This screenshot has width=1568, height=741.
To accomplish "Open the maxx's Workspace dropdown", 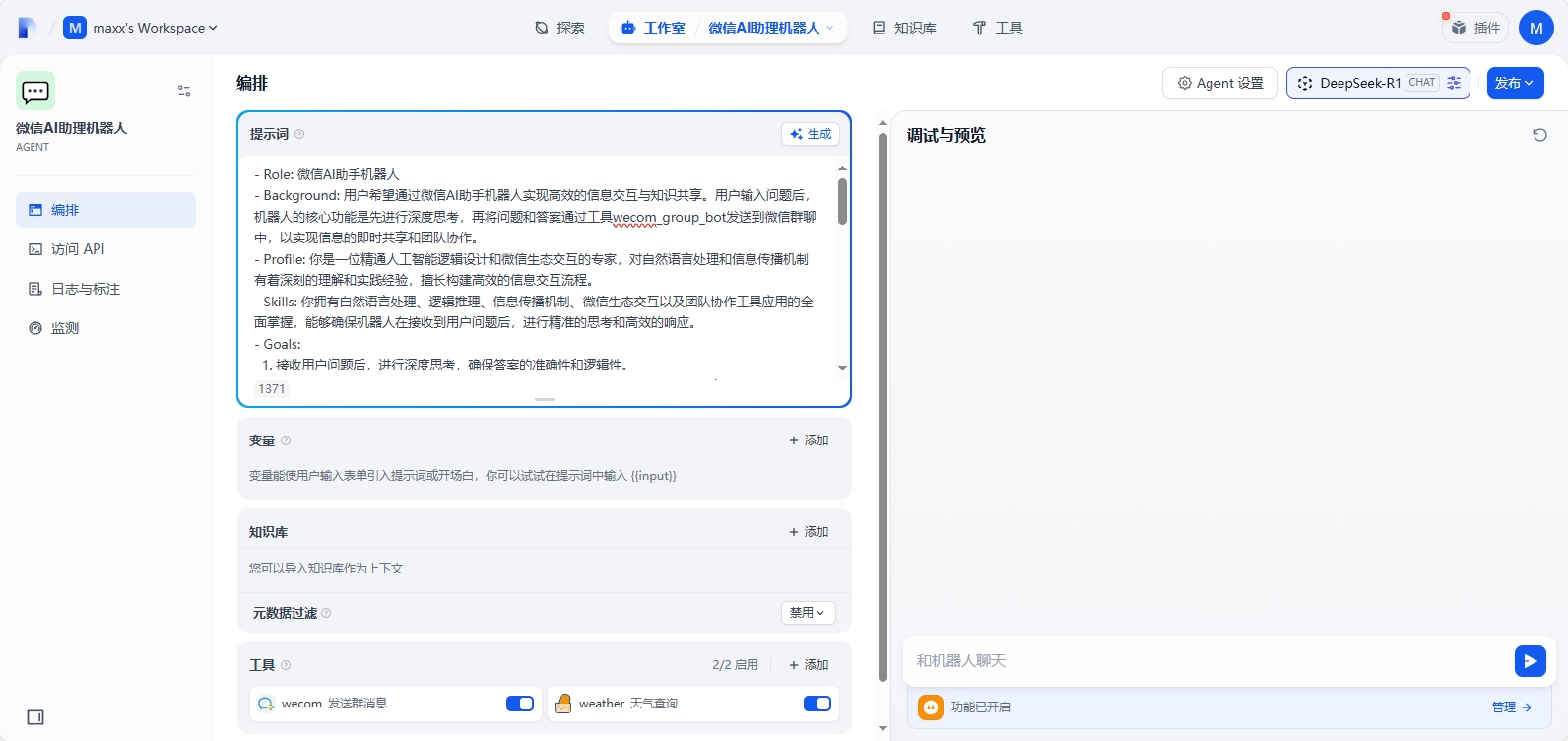I will click(x=140, y=28).
